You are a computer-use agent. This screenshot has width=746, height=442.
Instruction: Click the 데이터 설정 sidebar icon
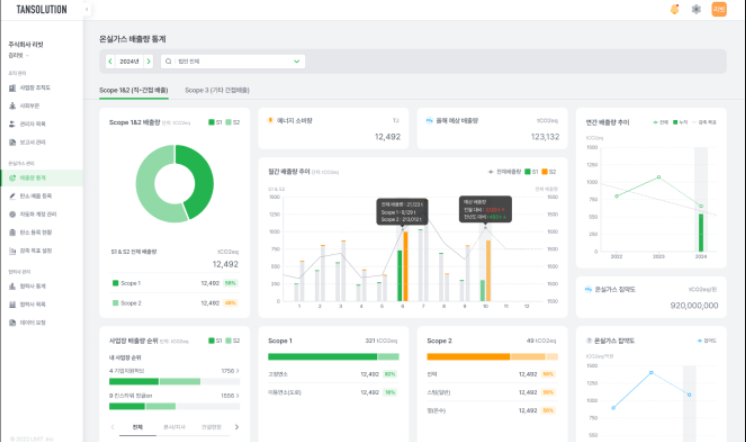coord(12,322)
